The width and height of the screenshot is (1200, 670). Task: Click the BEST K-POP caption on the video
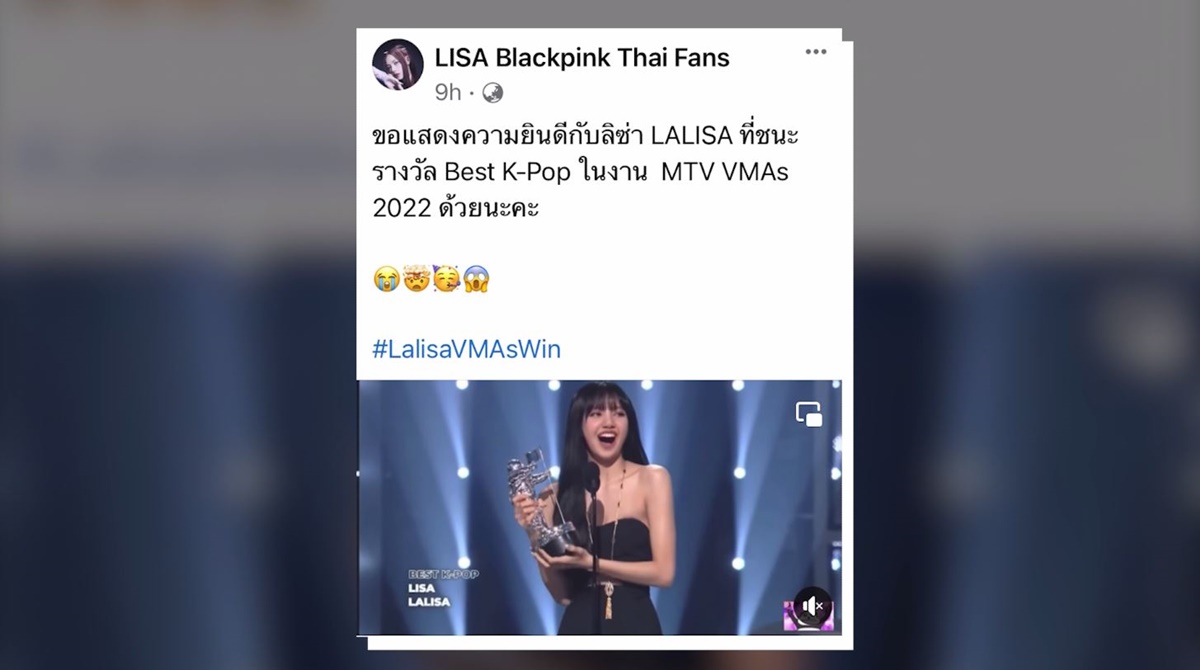click(x=443, y=574)
